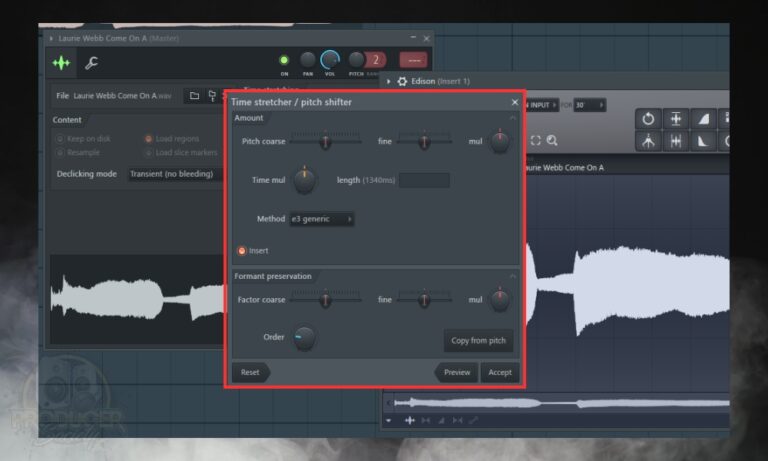768x461 pixels.
Task: Click Edison's zoom to selection brackets icon
Action: (x=535, y=141)
